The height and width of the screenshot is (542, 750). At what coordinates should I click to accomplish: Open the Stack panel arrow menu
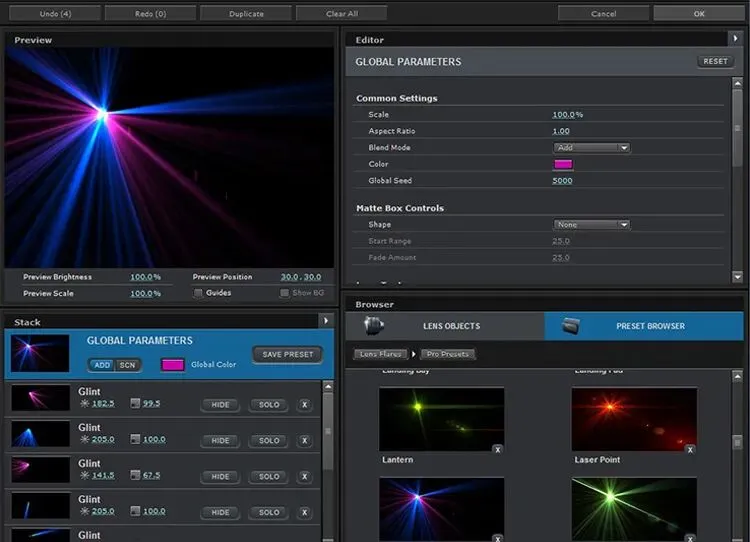point(326,321)
